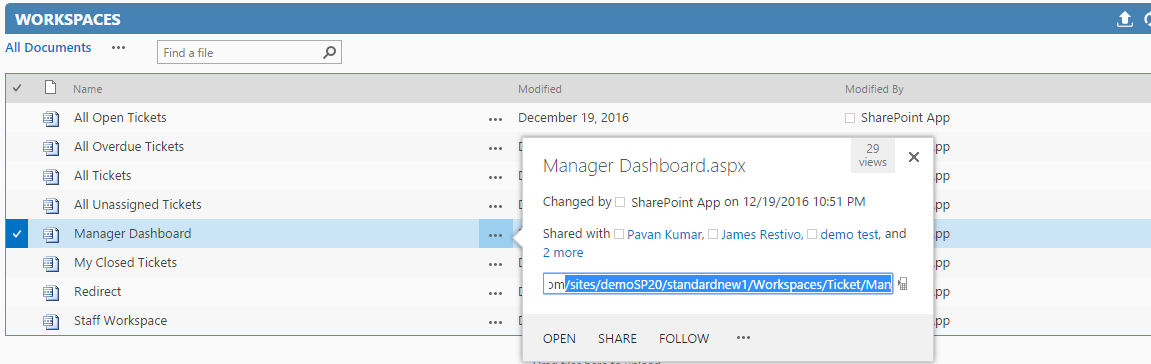Expand more actions ellipsis in callout footer
This screenshot has width=1151, height=364.
click(x=744, y=338)
